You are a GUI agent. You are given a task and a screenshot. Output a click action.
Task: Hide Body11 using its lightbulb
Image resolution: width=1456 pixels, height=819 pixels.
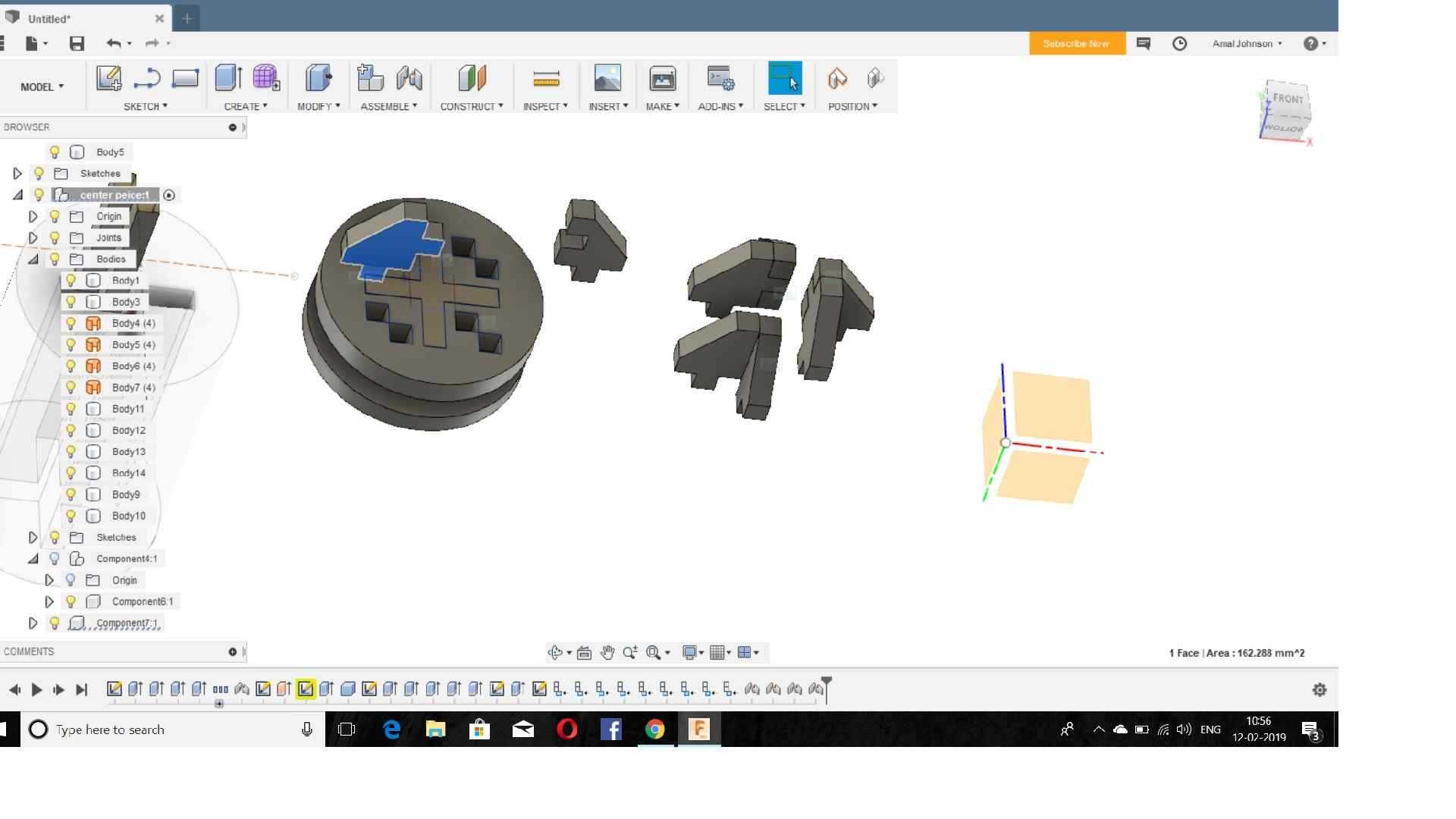71,409
